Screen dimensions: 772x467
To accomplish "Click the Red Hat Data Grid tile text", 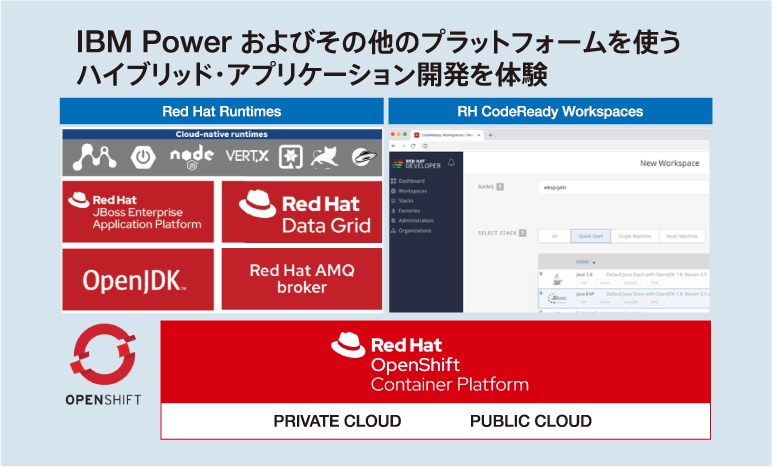I will 326,215.
